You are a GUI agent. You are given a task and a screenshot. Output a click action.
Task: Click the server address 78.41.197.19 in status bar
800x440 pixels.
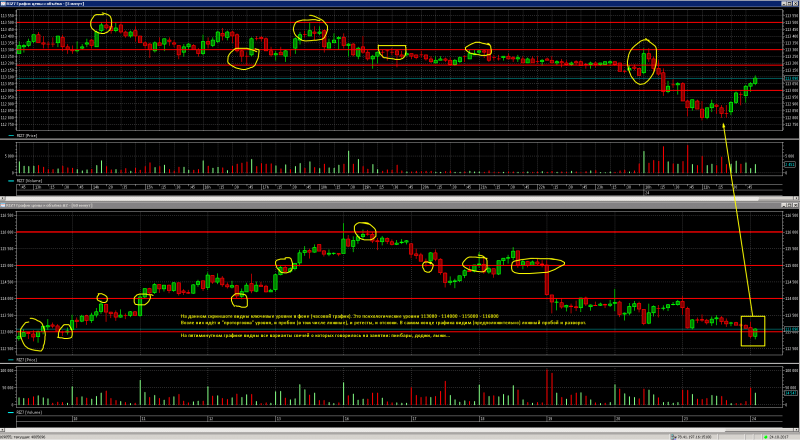694,437
